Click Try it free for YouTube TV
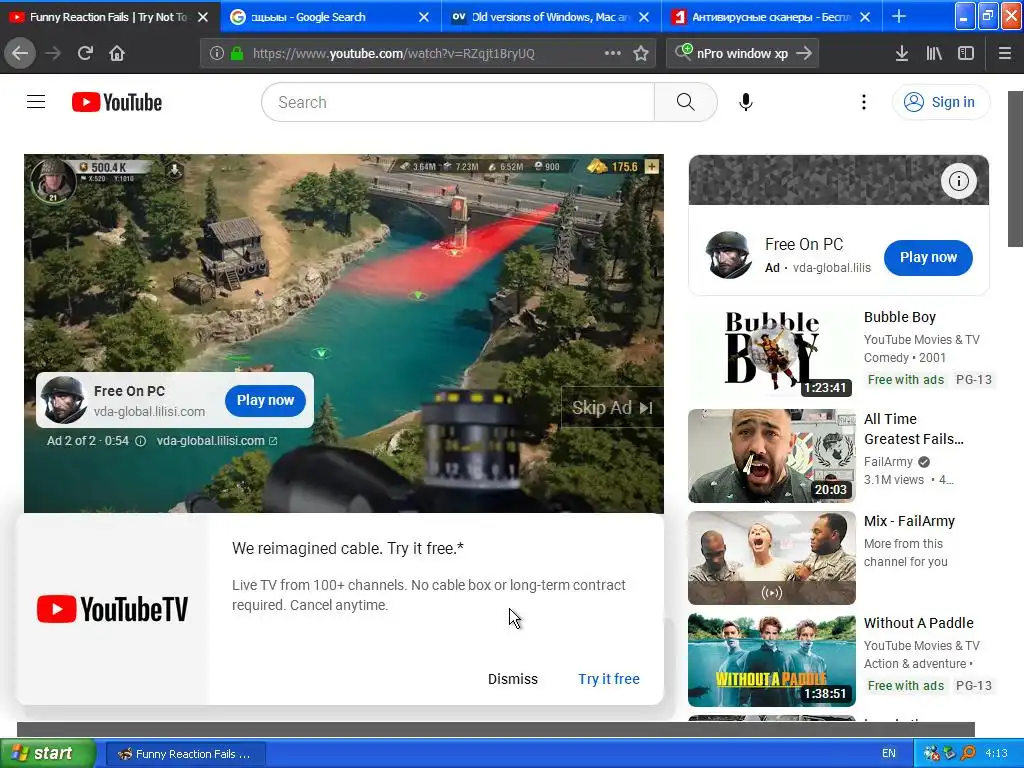This screenshot has width=1024, height=768. pyautogui.click(x=609, y=679)
